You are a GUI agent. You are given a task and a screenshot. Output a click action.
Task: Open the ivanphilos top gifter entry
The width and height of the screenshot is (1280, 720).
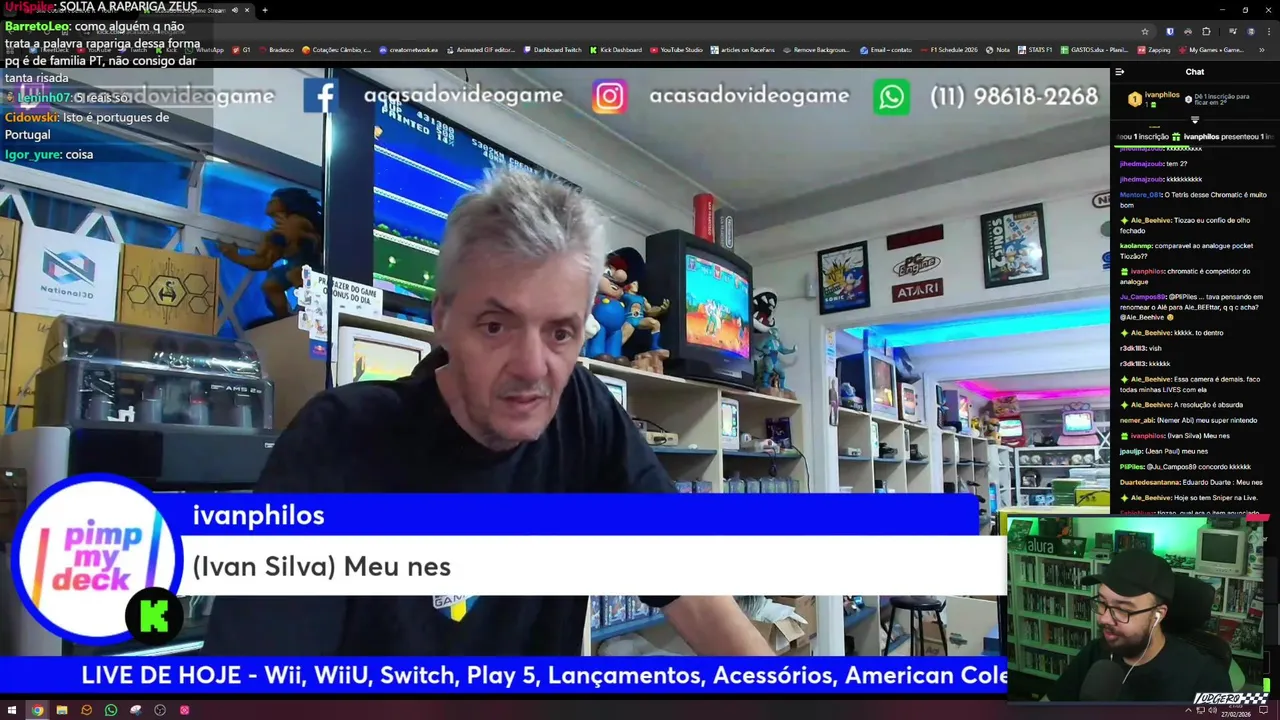click(x=1155, y=98)
